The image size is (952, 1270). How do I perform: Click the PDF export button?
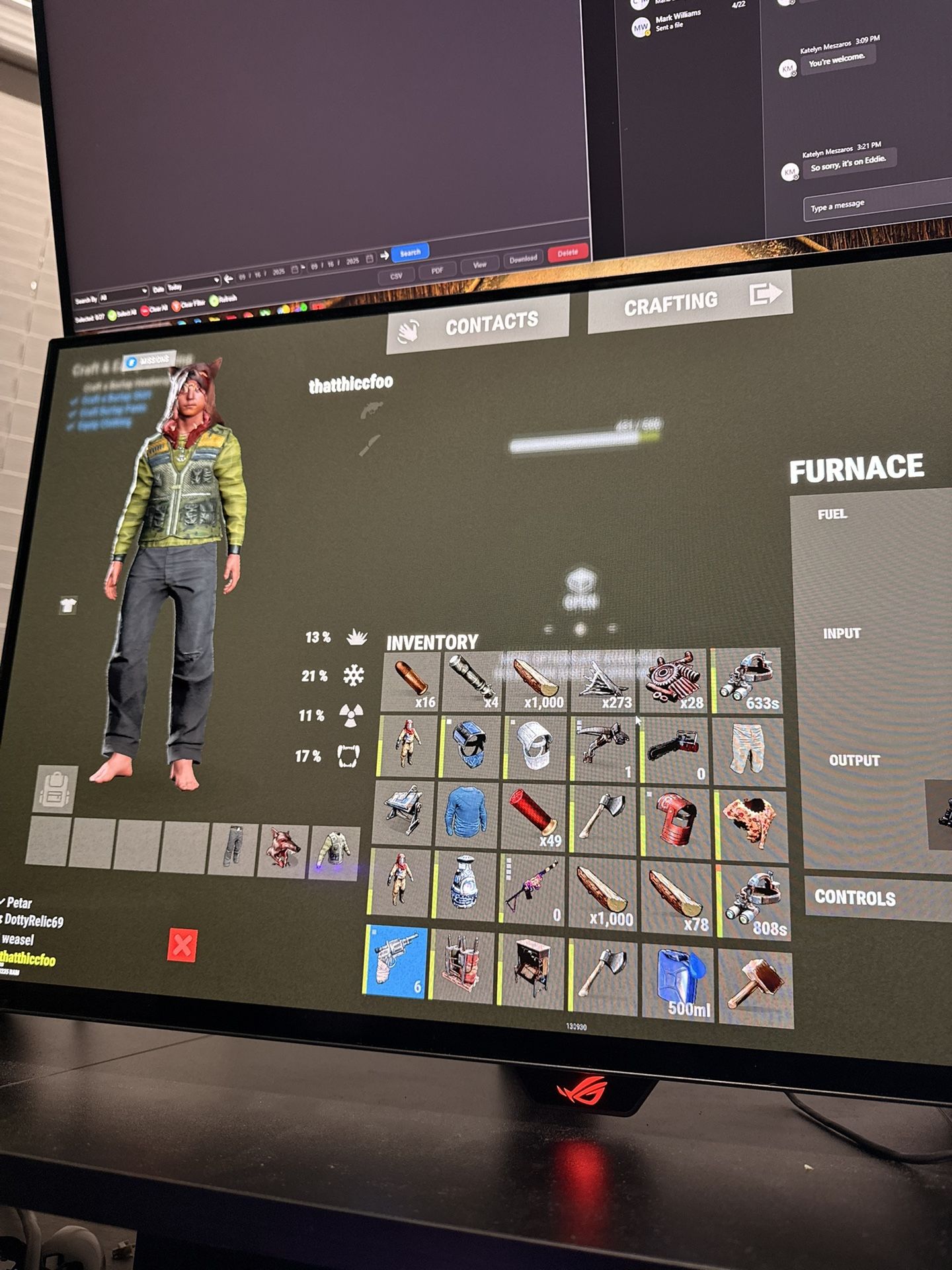click(437, 271)
